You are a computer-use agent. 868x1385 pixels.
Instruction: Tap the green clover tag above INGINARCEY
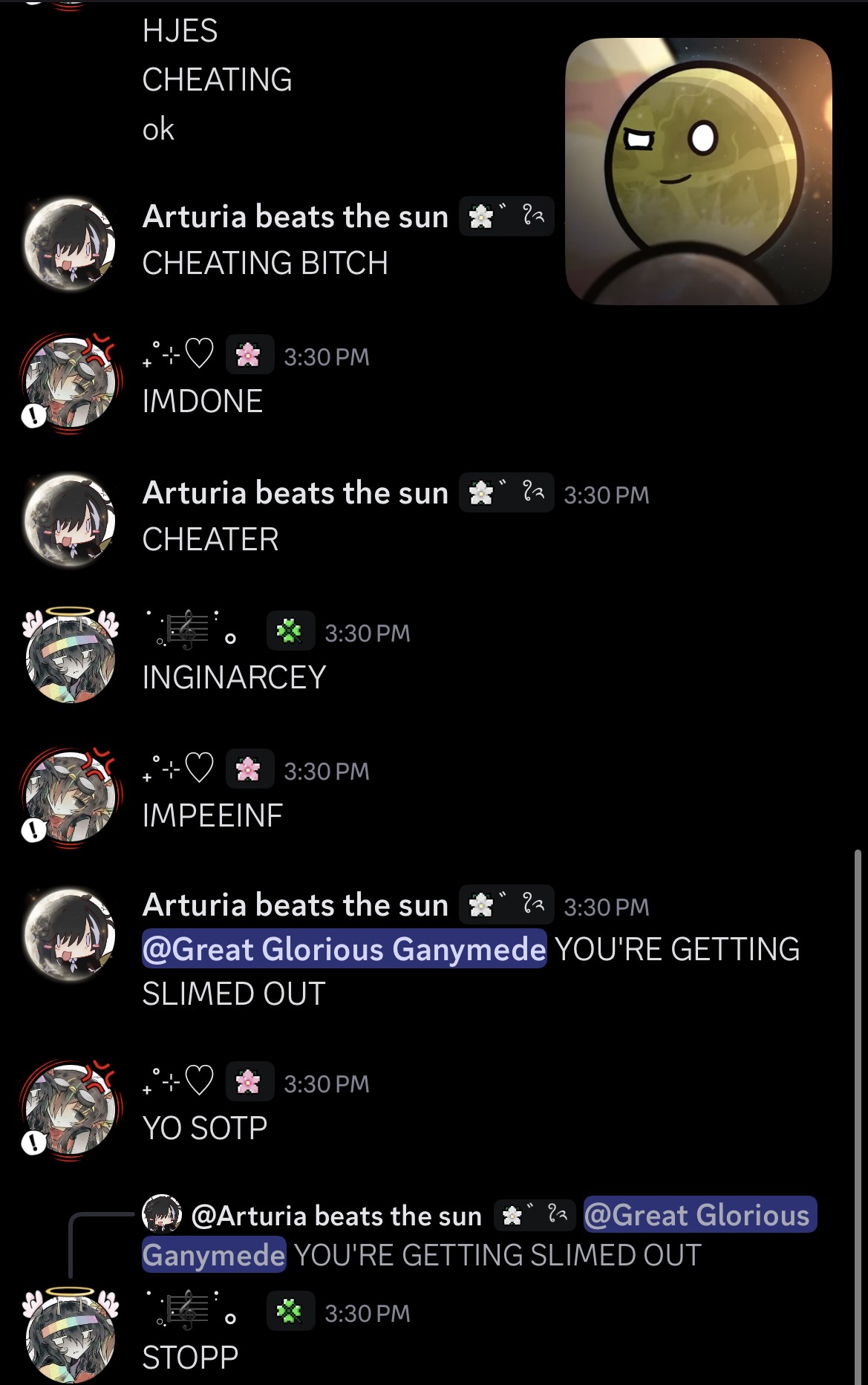click(290, 632)
